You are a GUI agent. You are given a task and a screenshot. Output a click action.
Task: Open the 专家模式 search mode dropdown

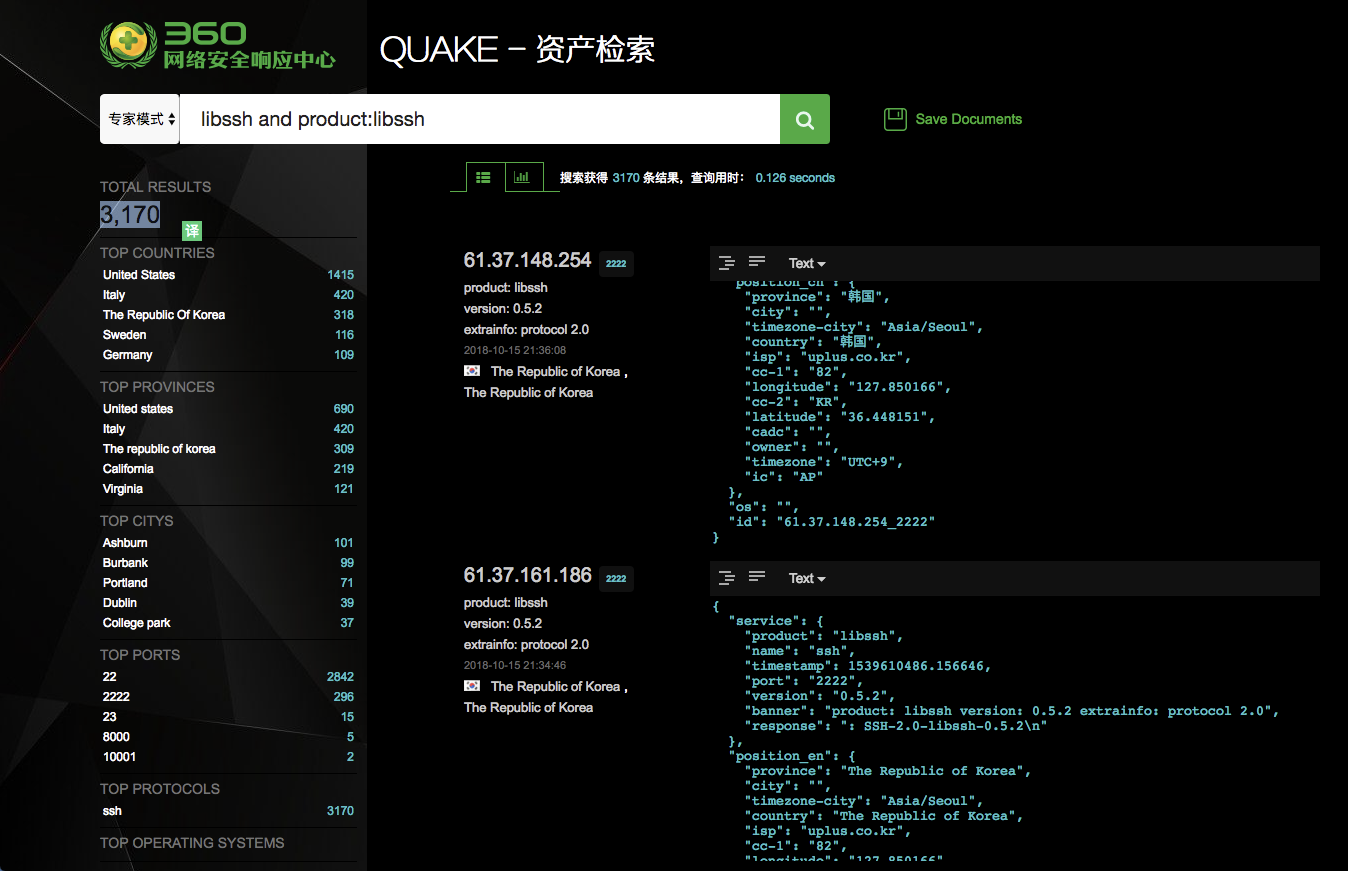[x=140, y=119]
